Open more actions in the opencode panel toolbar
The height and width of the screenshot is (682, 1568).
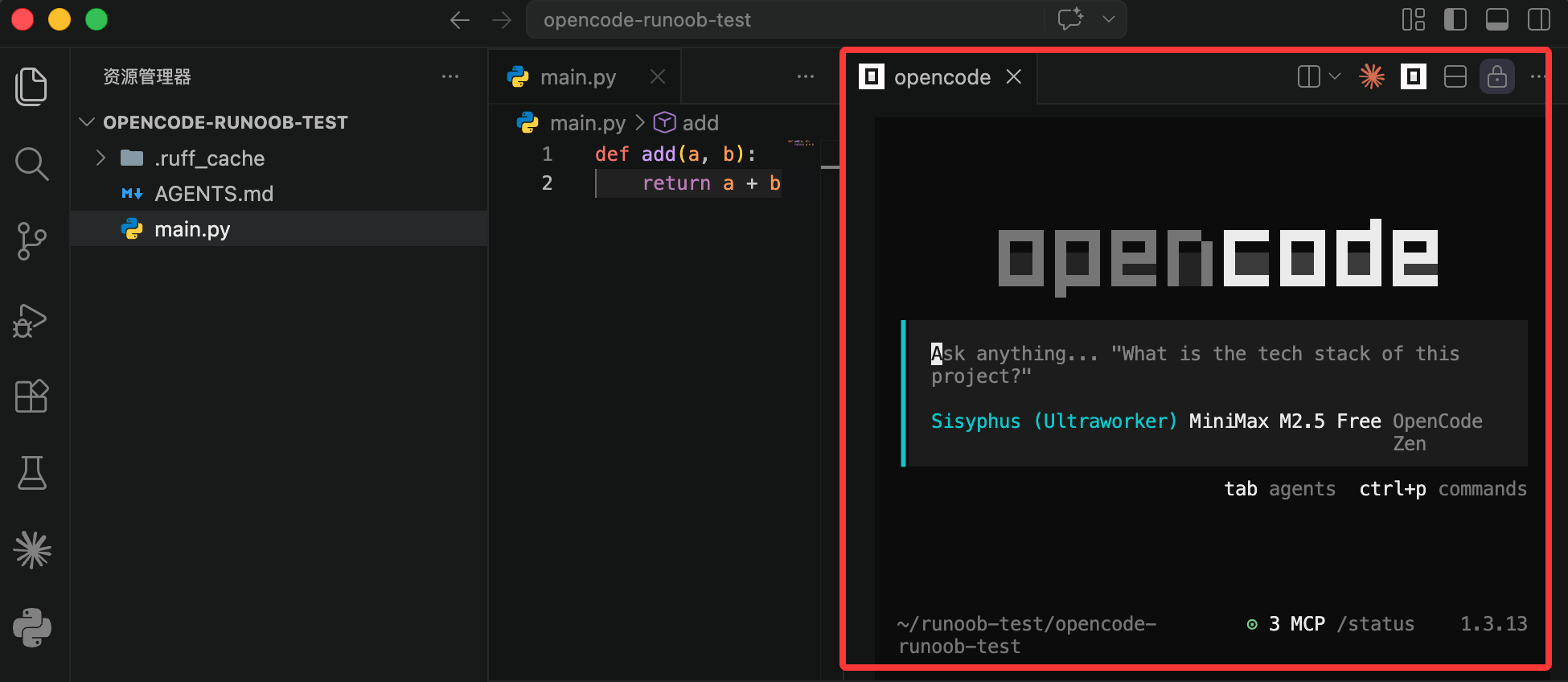[1538, 76]
